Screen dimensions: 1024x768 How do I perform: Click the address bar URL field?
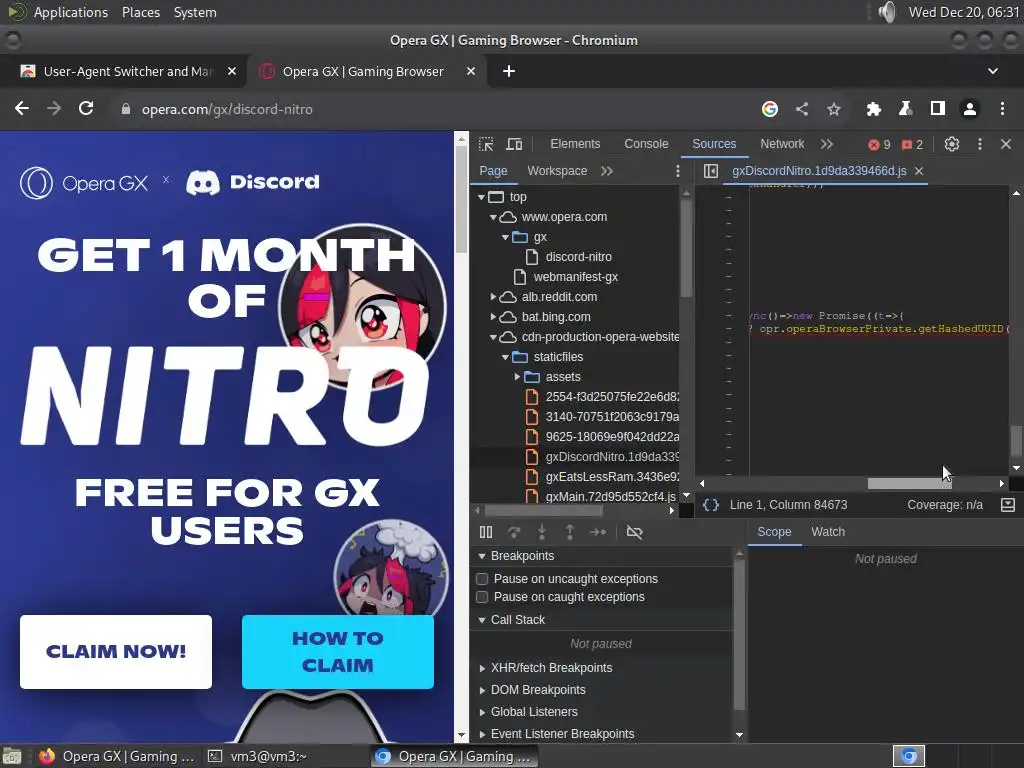[431, 109]
